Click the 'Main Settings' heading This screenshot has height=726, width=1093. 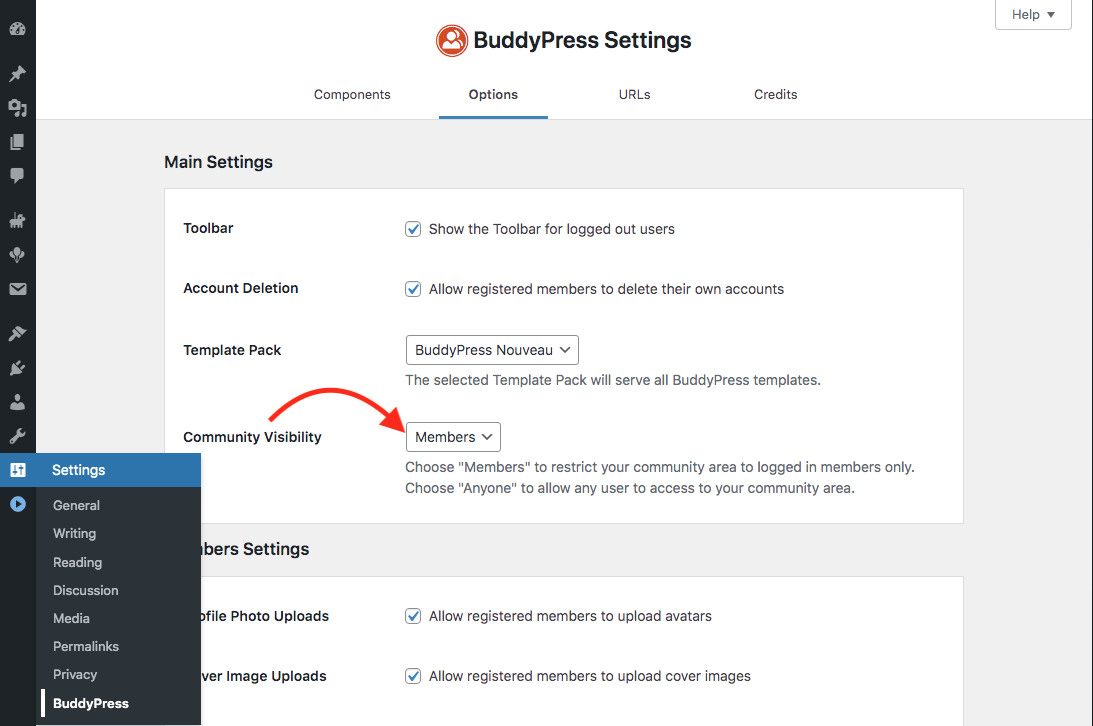pos(218,162)
